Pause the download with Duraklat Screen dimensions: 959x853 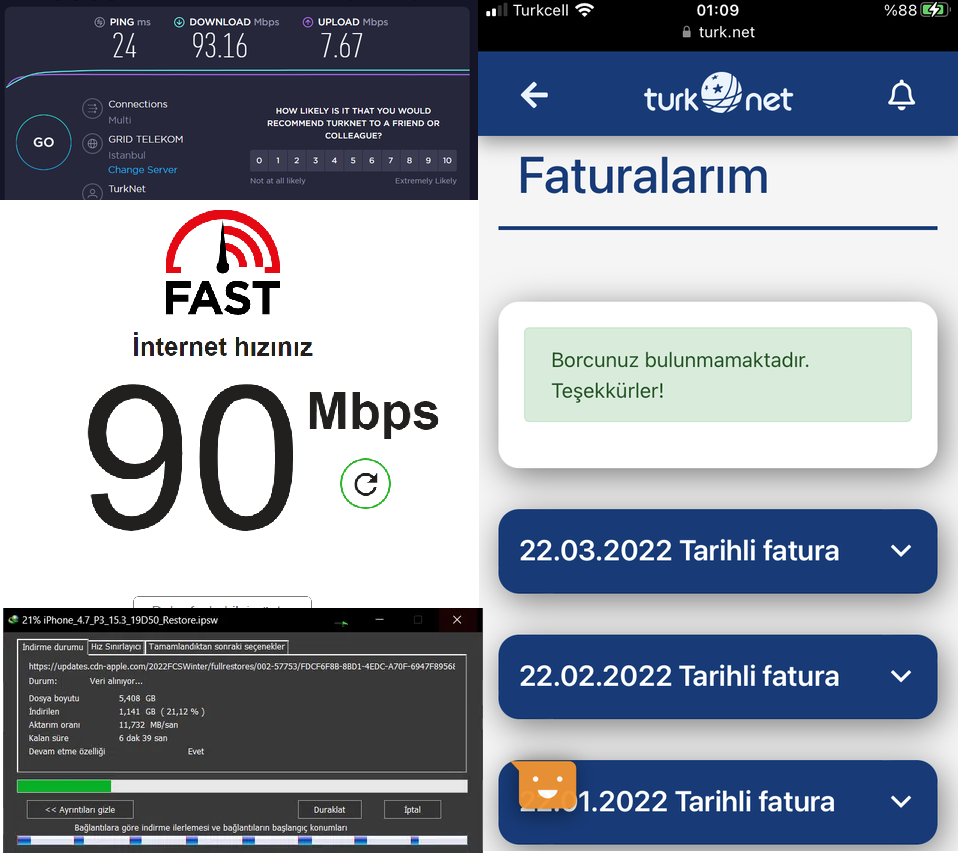pyautogui.click(x=330, y=810)
